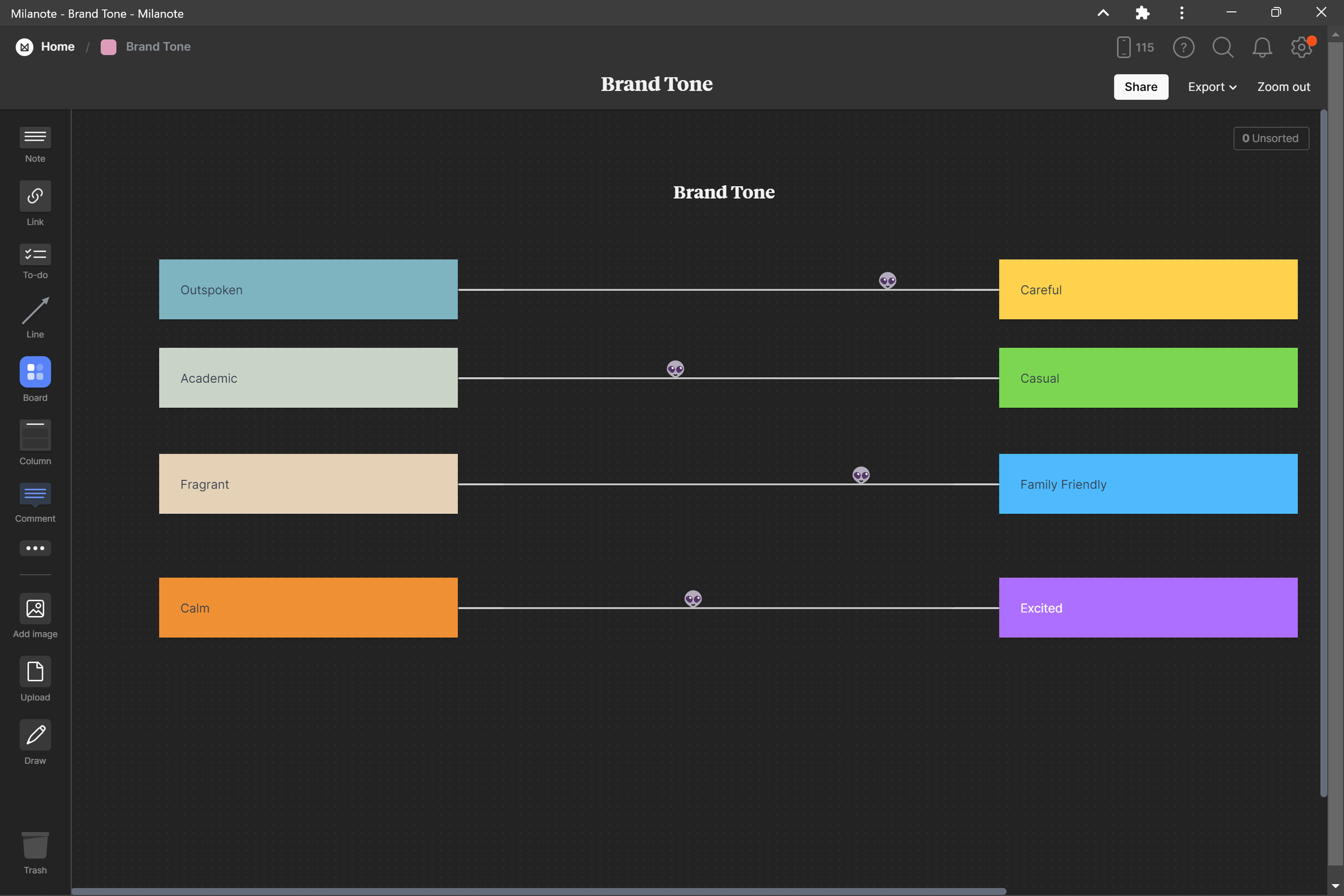Image resolution: width=1344 pixels, height=896 pixels.
Task: Click the alien marker on Outspoken line
Action: [888, 281]
